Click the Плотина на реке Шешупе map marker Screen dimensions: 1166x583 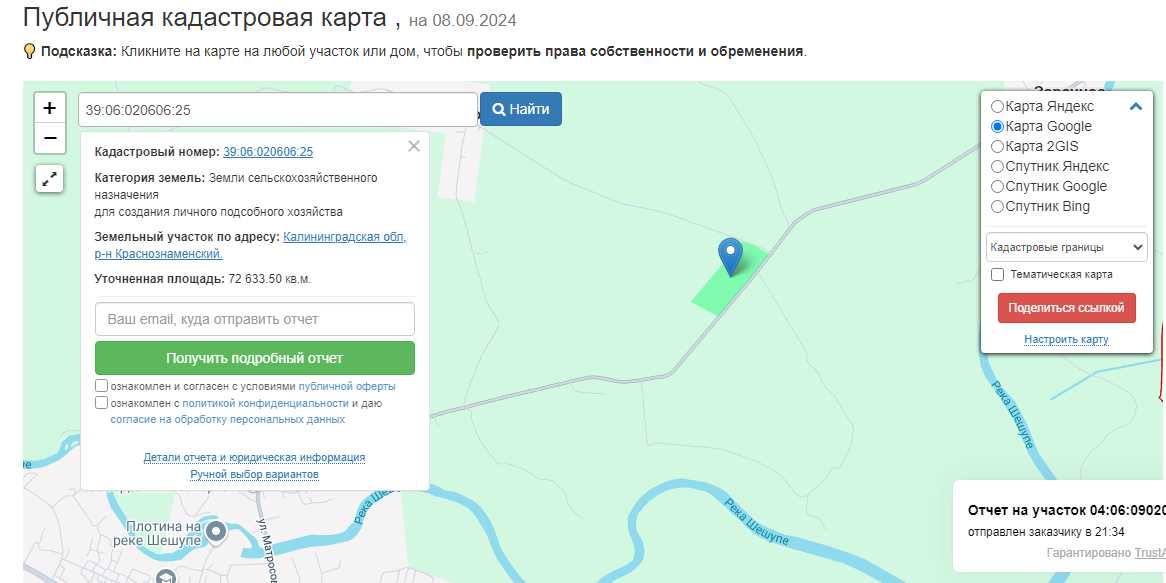[x=216, y=531]
